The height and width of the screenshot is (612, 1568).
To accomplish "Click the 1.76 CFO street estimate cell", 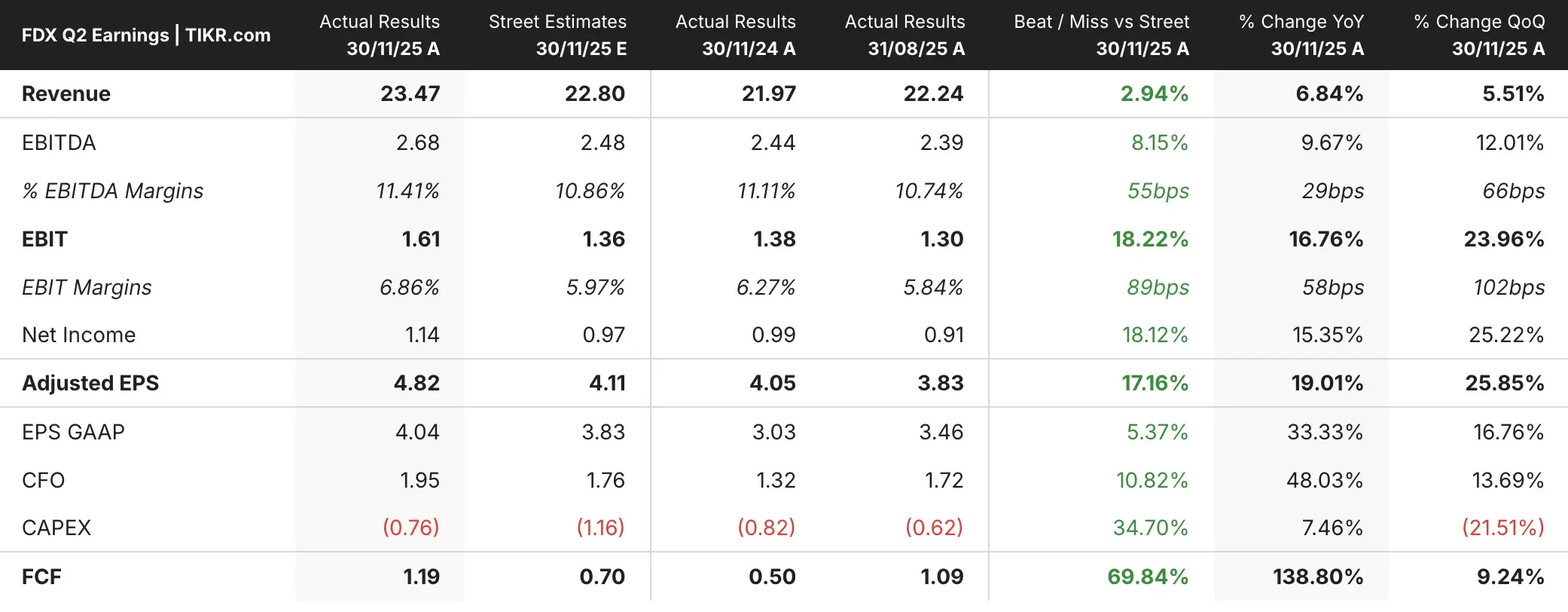I will (606, 480).
